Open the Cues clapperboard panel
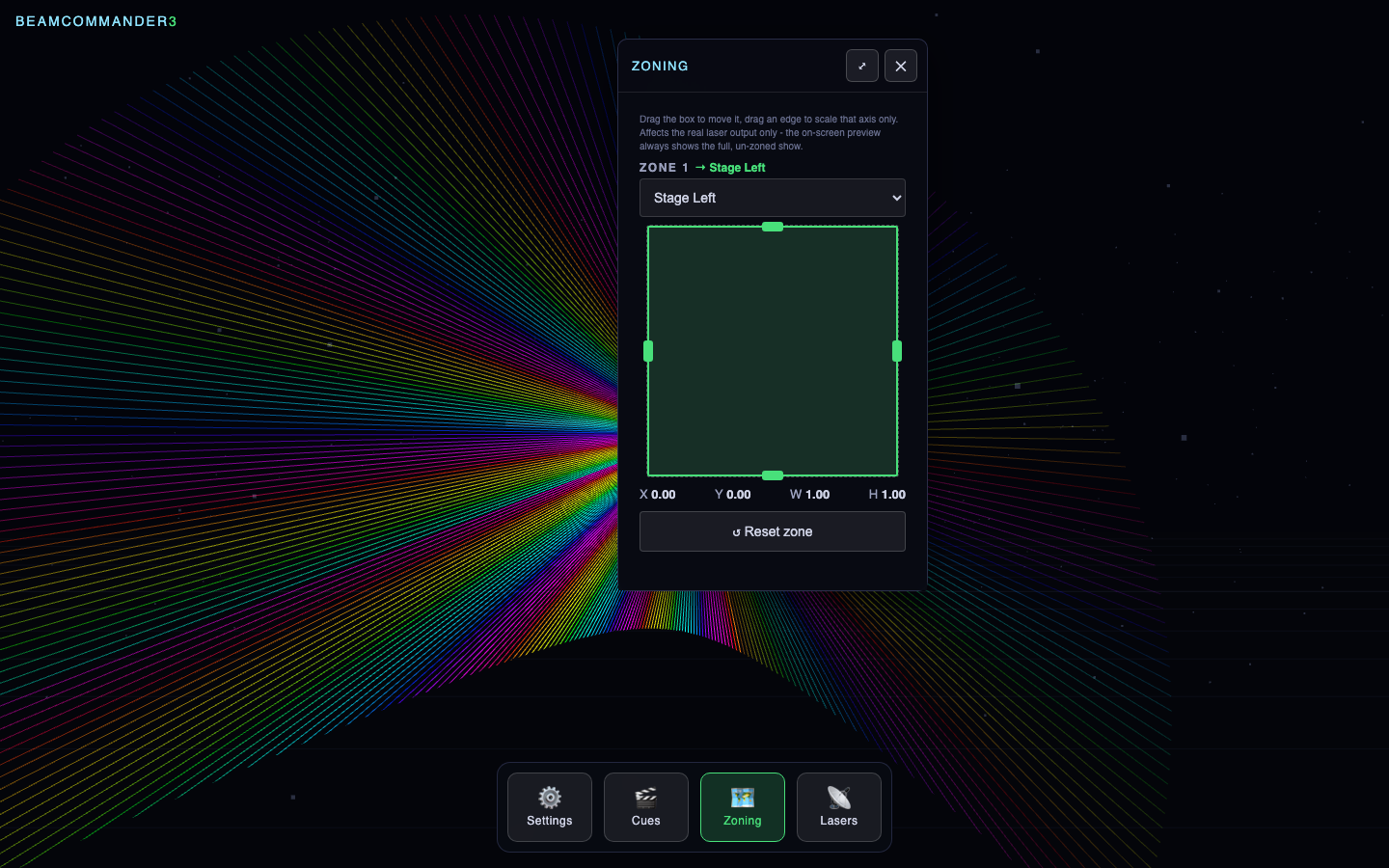 coord(646,807)
